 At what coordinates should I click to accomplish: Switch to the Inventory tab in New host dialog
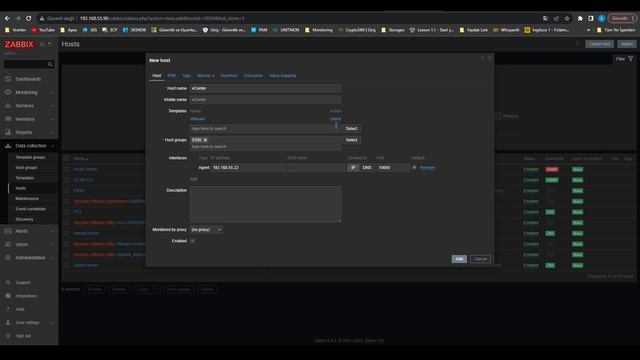[229, 76]
